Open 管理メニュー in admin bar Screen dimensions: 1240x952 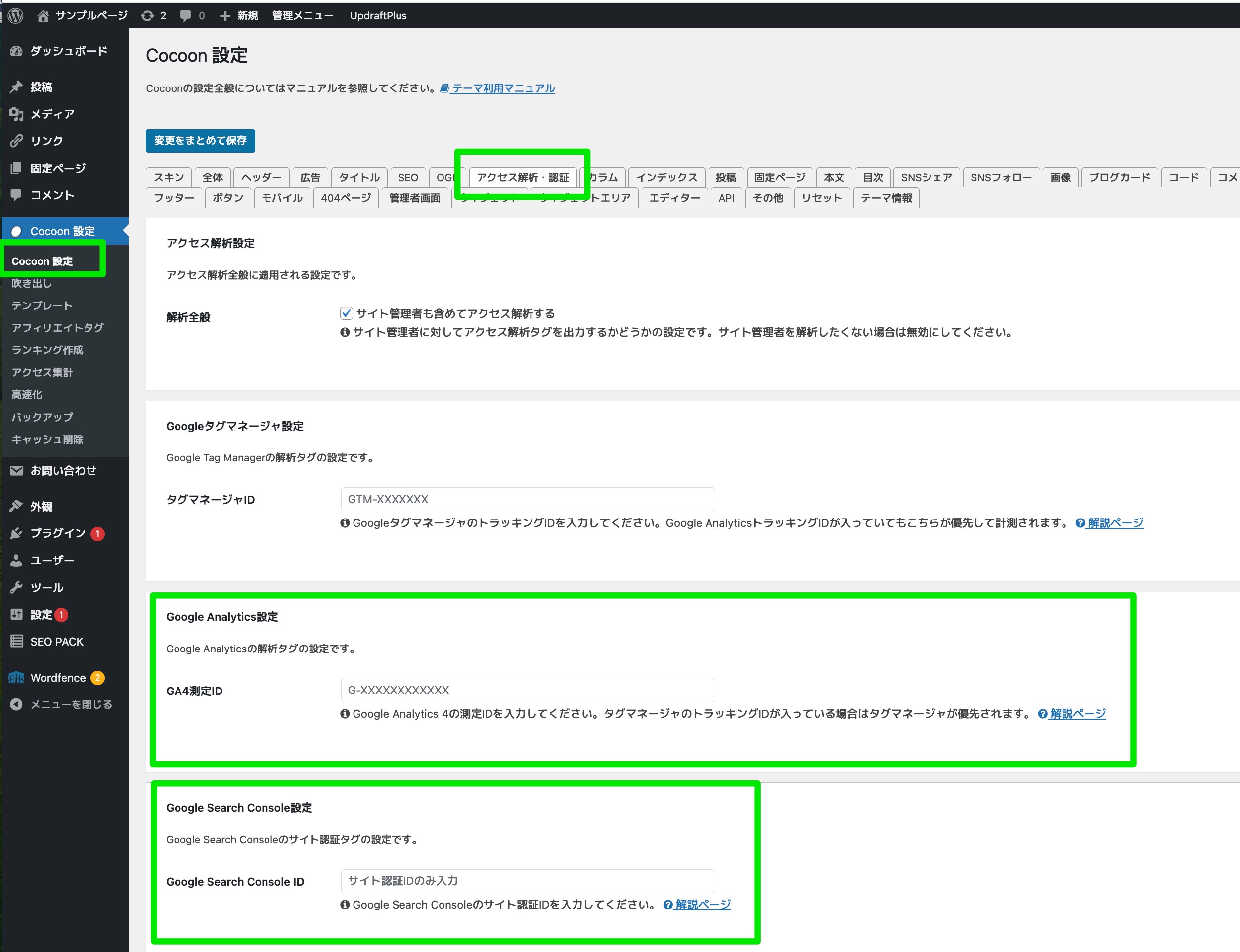tap(303, 16)
